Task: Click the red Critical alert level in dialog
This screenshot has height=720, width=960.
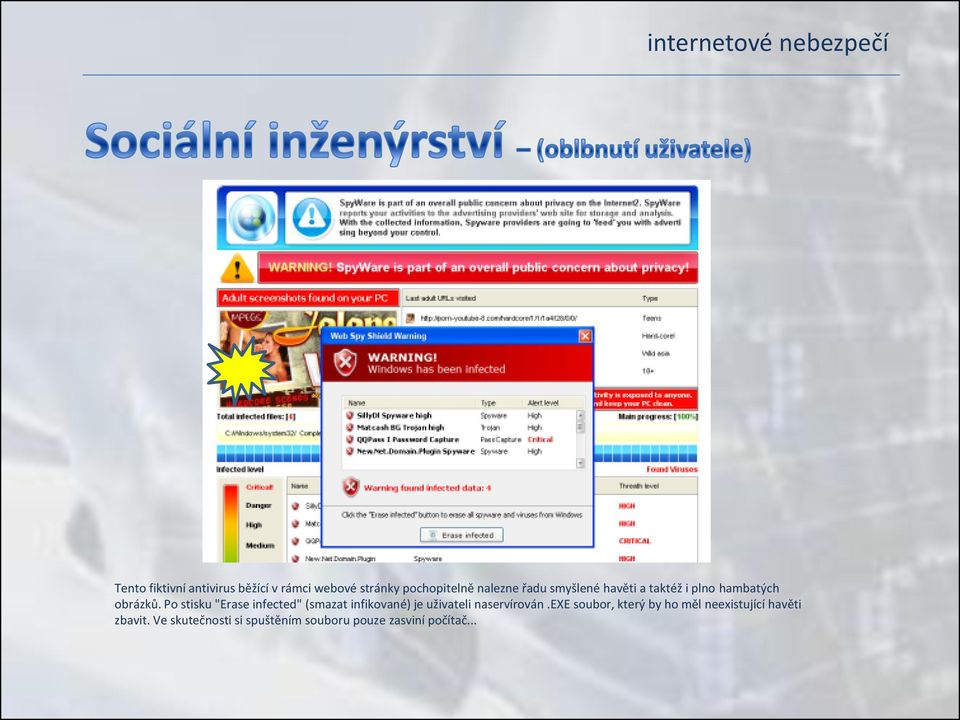Action: pyautogui.click(x=540, y=440)
